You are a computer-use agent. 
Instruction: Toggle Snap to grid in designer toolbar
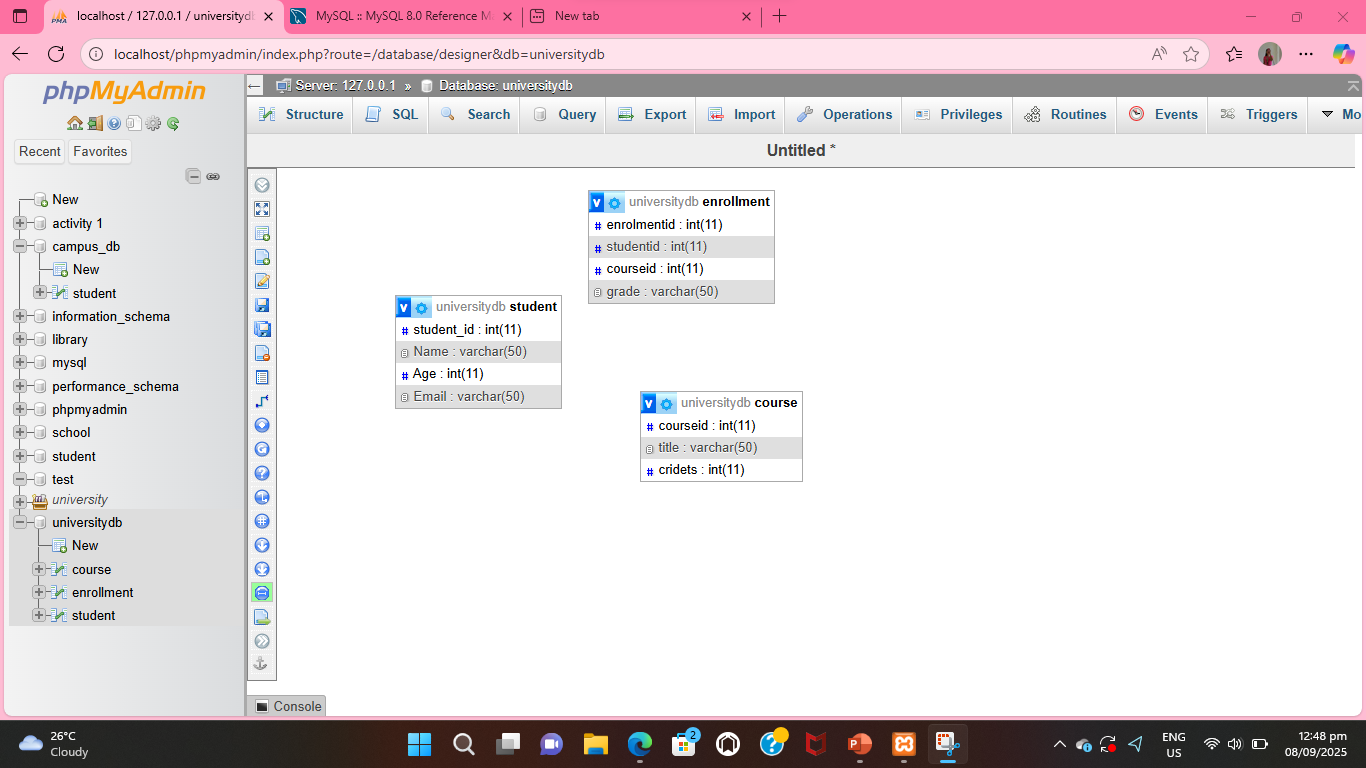[262, 521]
